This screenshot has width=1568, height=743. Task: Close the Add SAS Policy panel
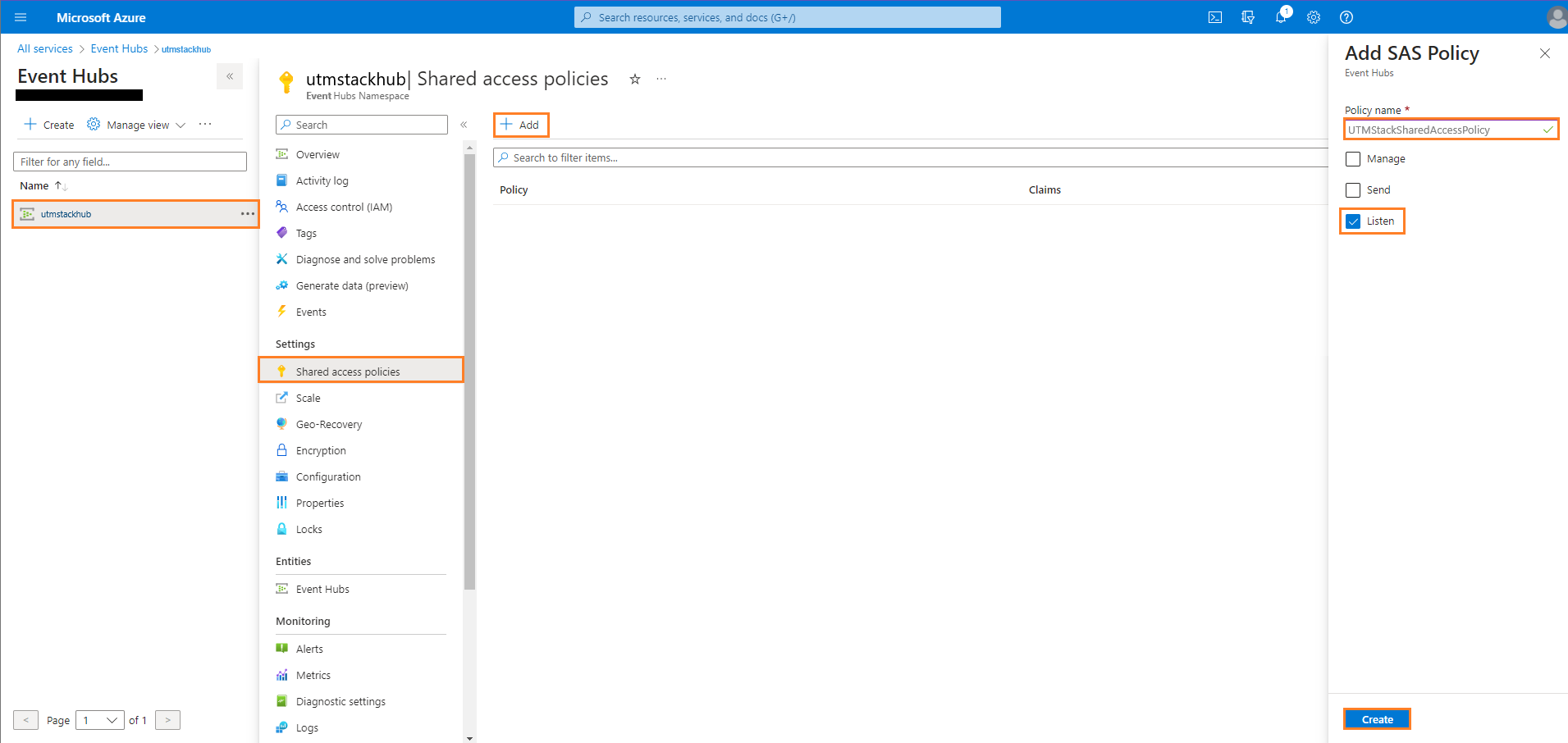pos(1545,53)
